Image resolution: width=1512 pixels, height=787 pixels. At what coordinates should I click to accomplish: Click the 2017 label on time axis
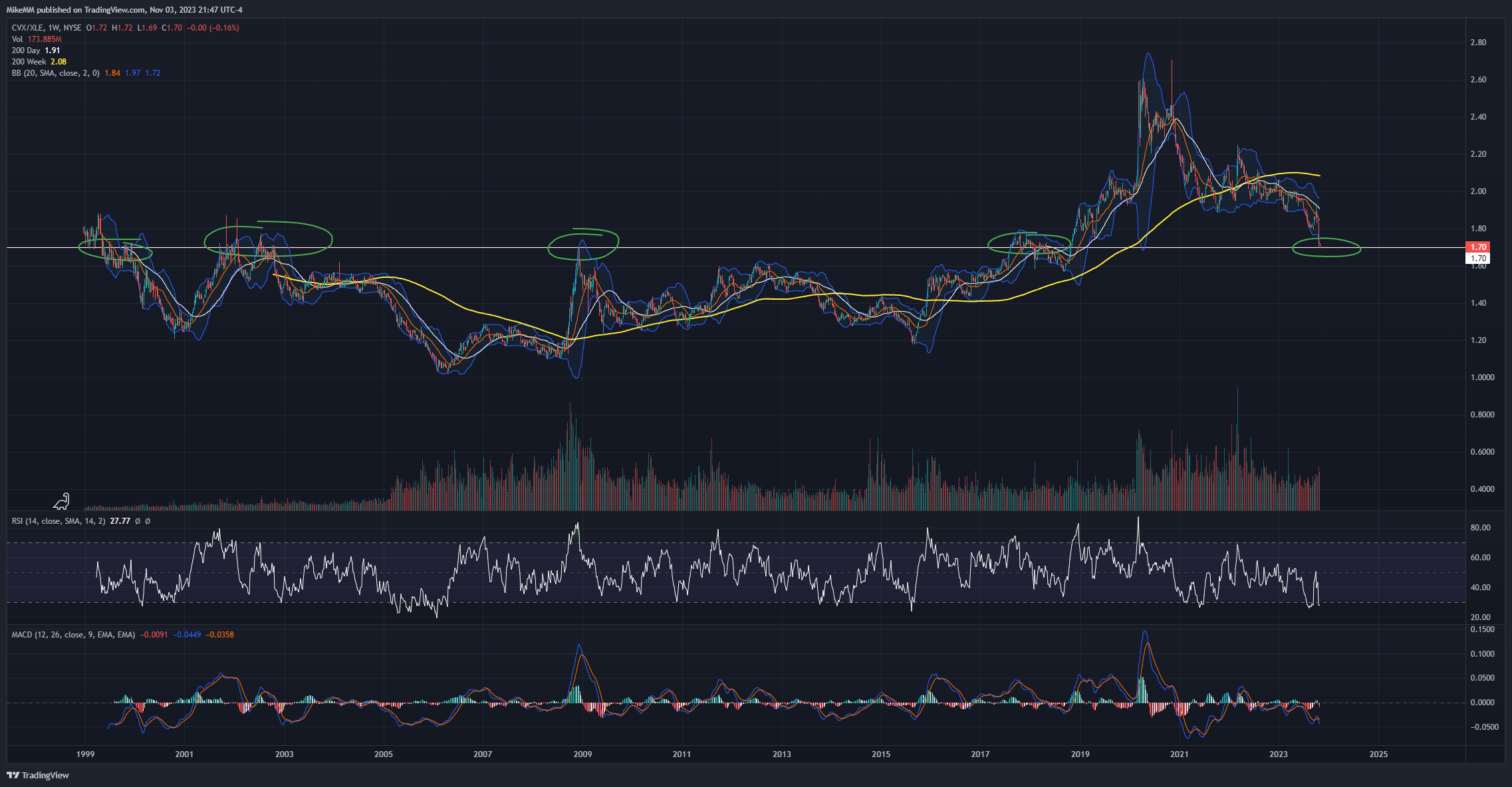980,754
